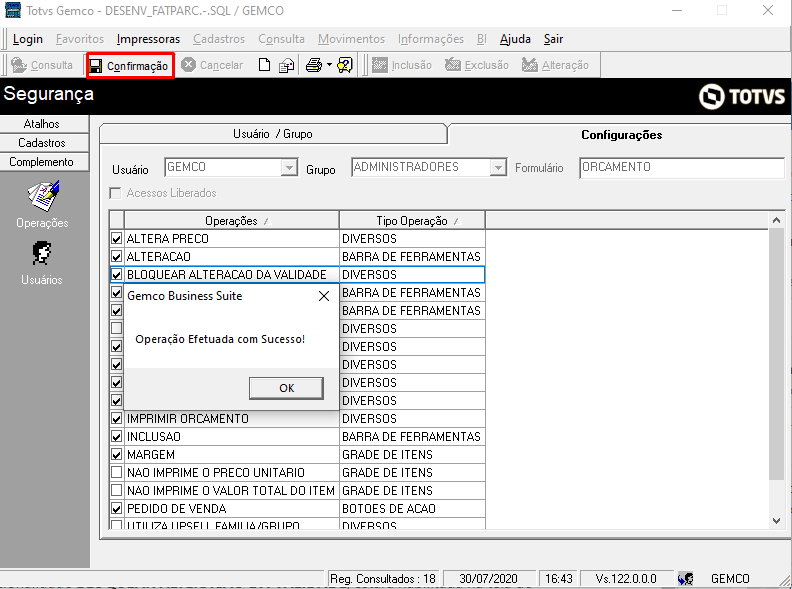The width and height of the screenshot is (792, 589).
Task: Sort by the Operações column header
Action: [x=231, y=221]
